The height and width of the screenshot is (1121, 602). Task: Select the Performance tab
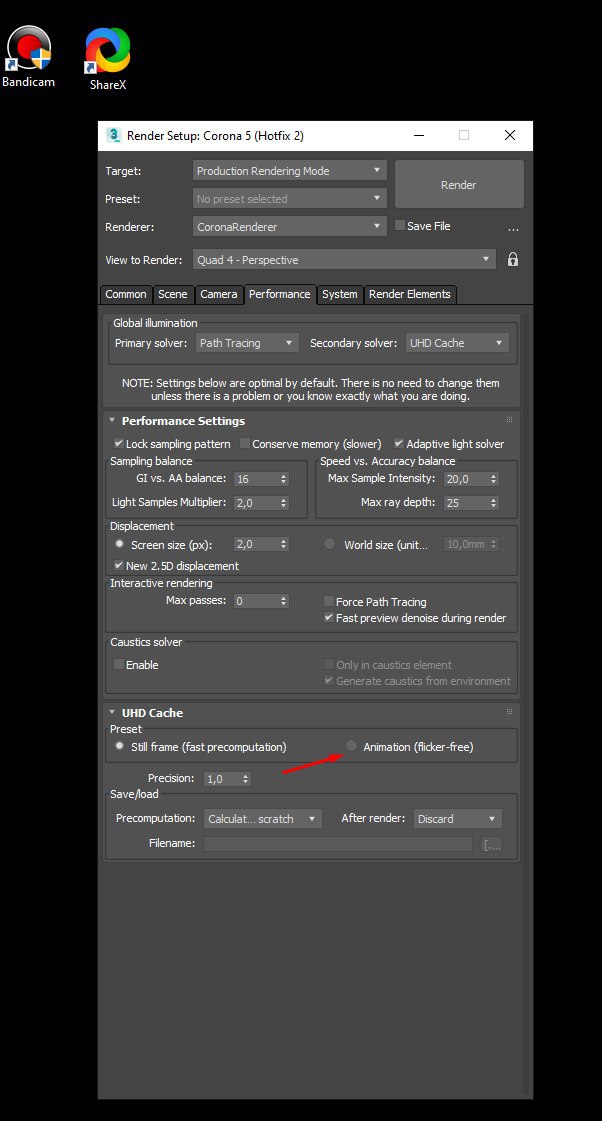click(x=280, y=295)
